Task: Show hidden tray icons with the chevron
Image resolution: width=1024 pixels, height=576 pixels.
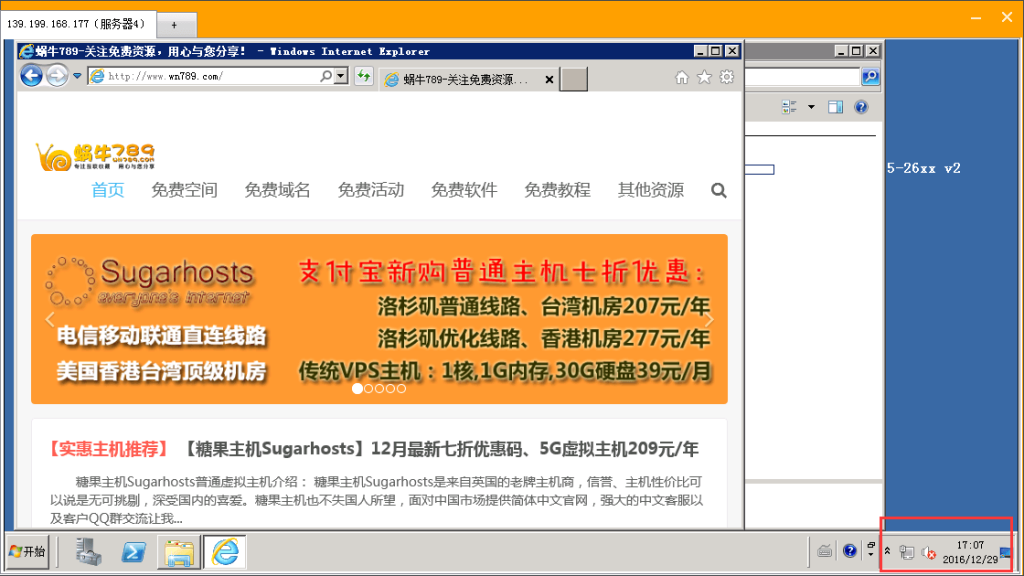Action: click(x=886, y=551)
